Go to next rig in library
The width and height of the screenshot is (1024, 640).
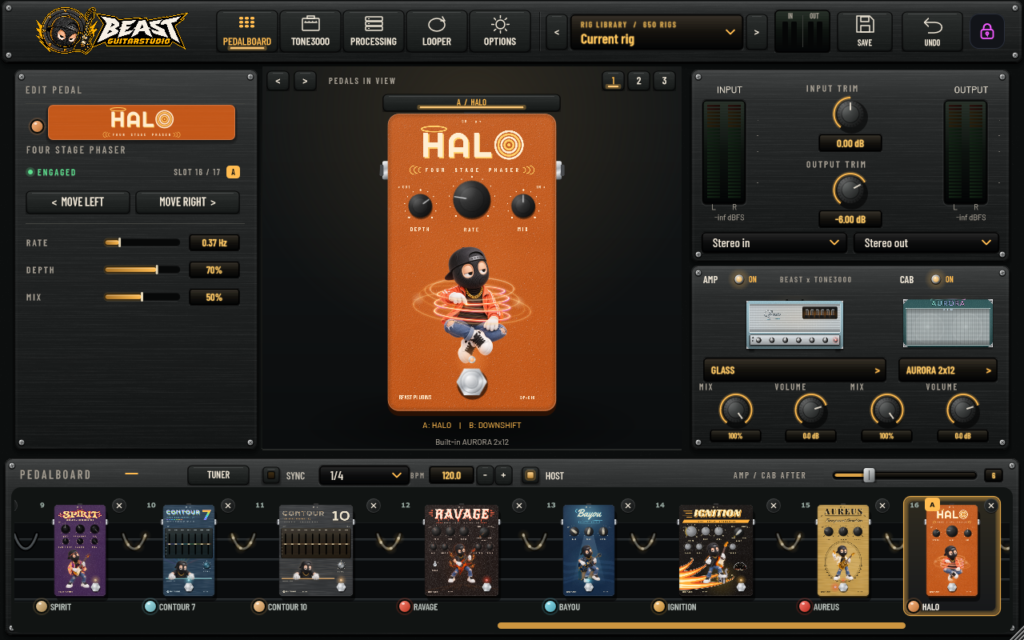click(756, 32)
